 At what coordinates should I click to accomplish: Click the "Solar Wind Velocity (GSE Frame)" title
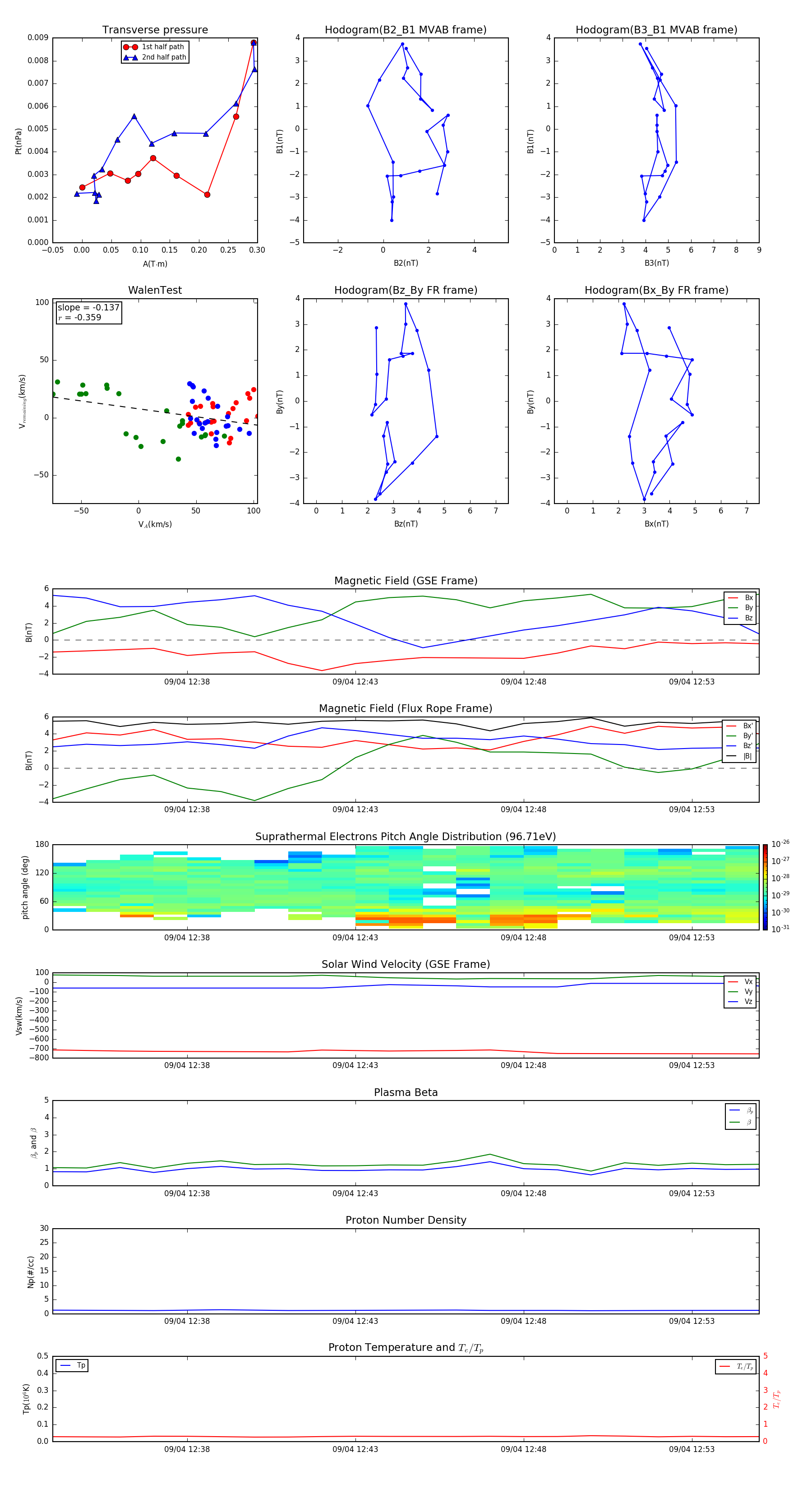pyautogui.click(x=406, y=965)
